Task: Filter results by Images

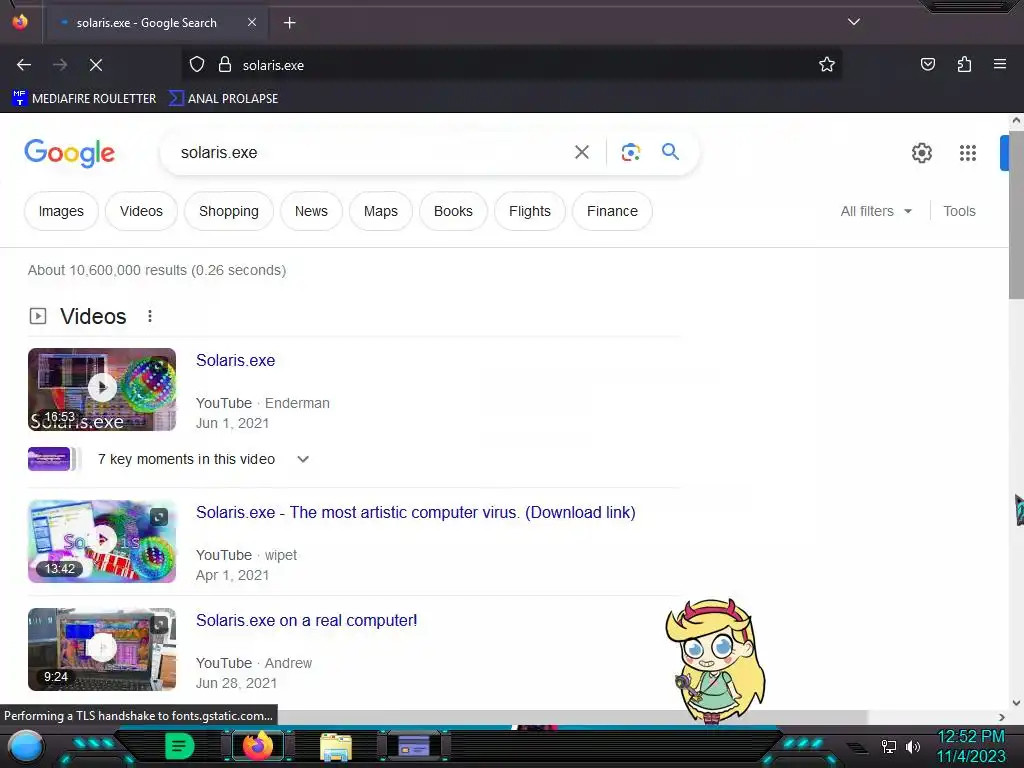Action: (x=61, y=211)
